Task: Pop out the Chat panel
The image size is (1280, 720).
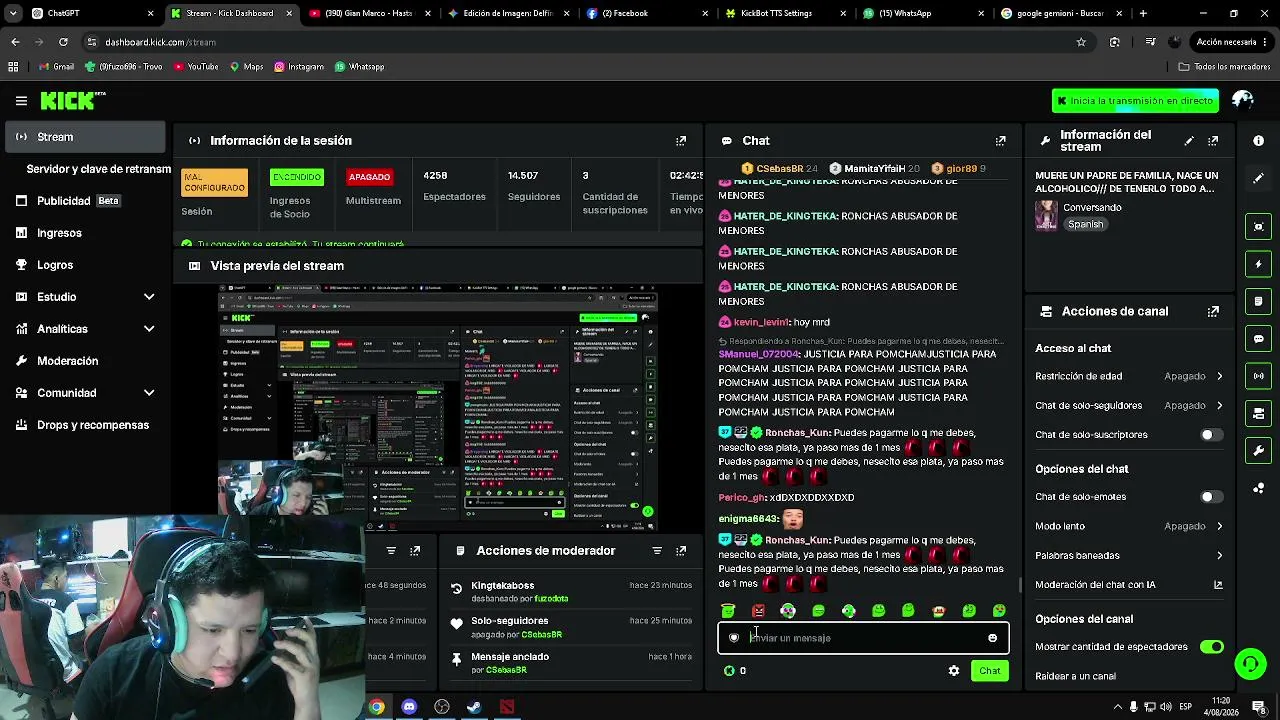Action: [x=1000, y=141]
